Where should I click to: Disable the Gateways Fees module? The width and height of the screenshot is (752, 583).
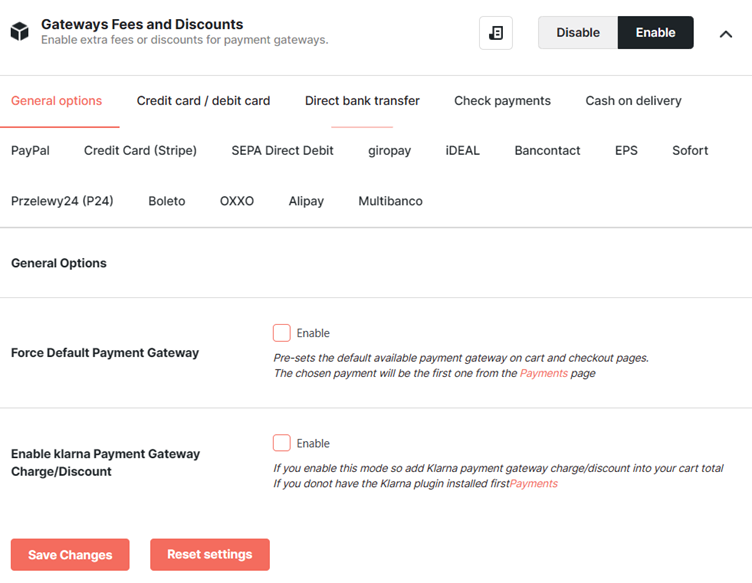578,33
